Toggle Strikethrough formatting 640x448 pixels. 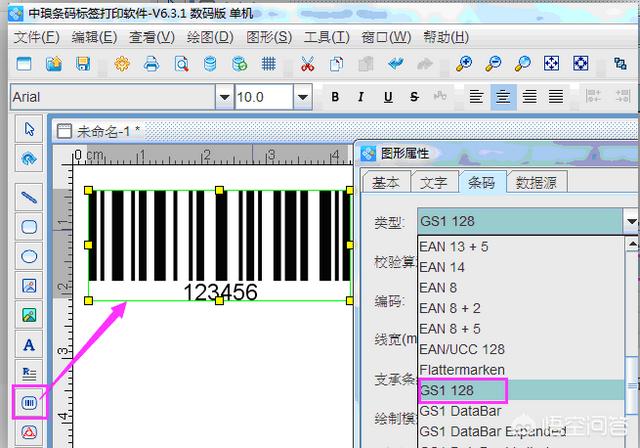(x=414, y=97)
